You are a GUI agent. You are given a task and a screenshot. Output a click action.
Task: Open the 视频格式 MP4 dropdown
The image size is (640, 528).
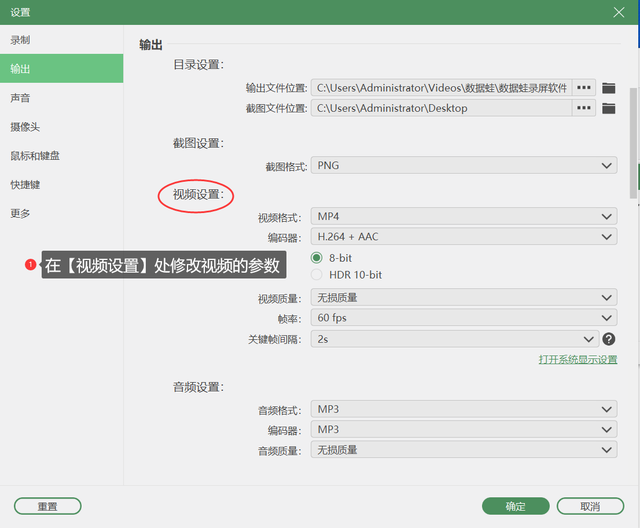click(x=464, y=216)
